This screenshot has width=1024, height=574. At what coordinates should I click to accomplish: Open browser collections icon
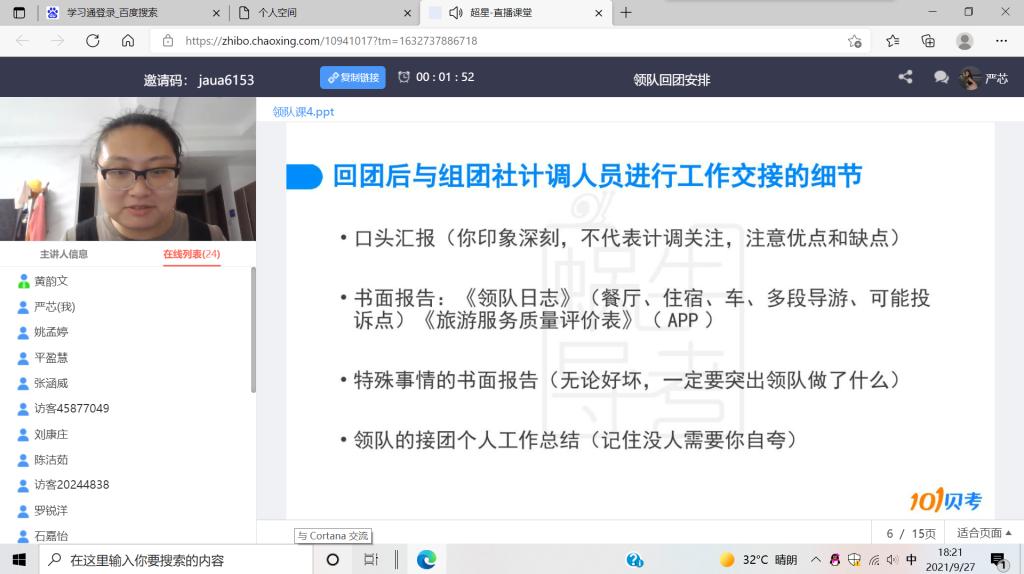pyautogui.click(x=928, y=41)
